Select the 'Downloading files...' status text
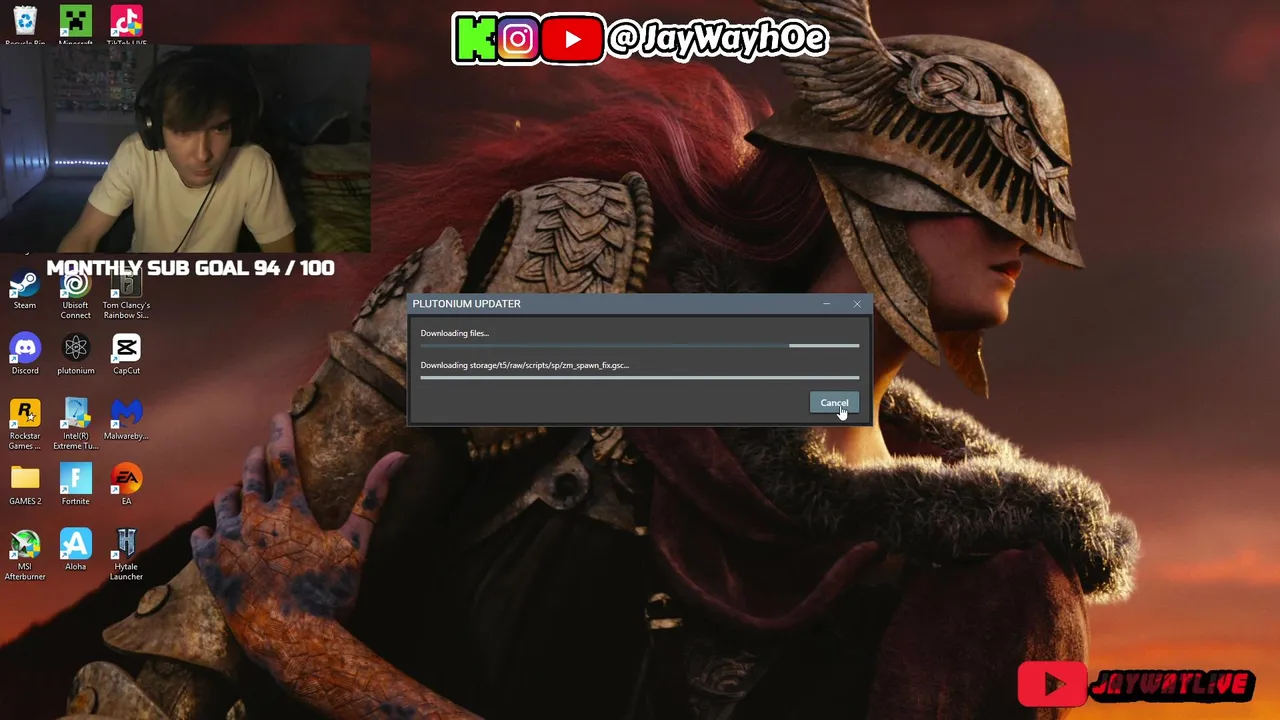The width and height of the screenshot is (1280, 720). pyautogui.click(x=455, y=333)
